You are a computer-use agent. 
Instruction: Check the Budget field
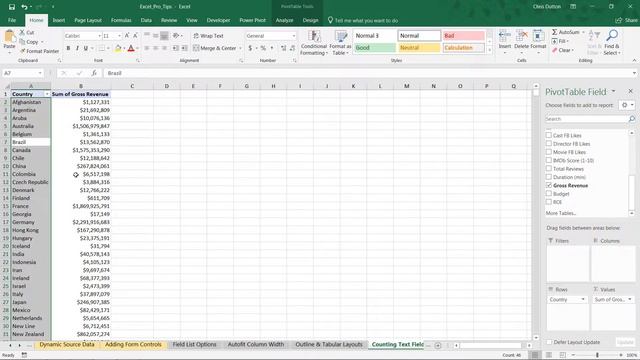point(549,194)
